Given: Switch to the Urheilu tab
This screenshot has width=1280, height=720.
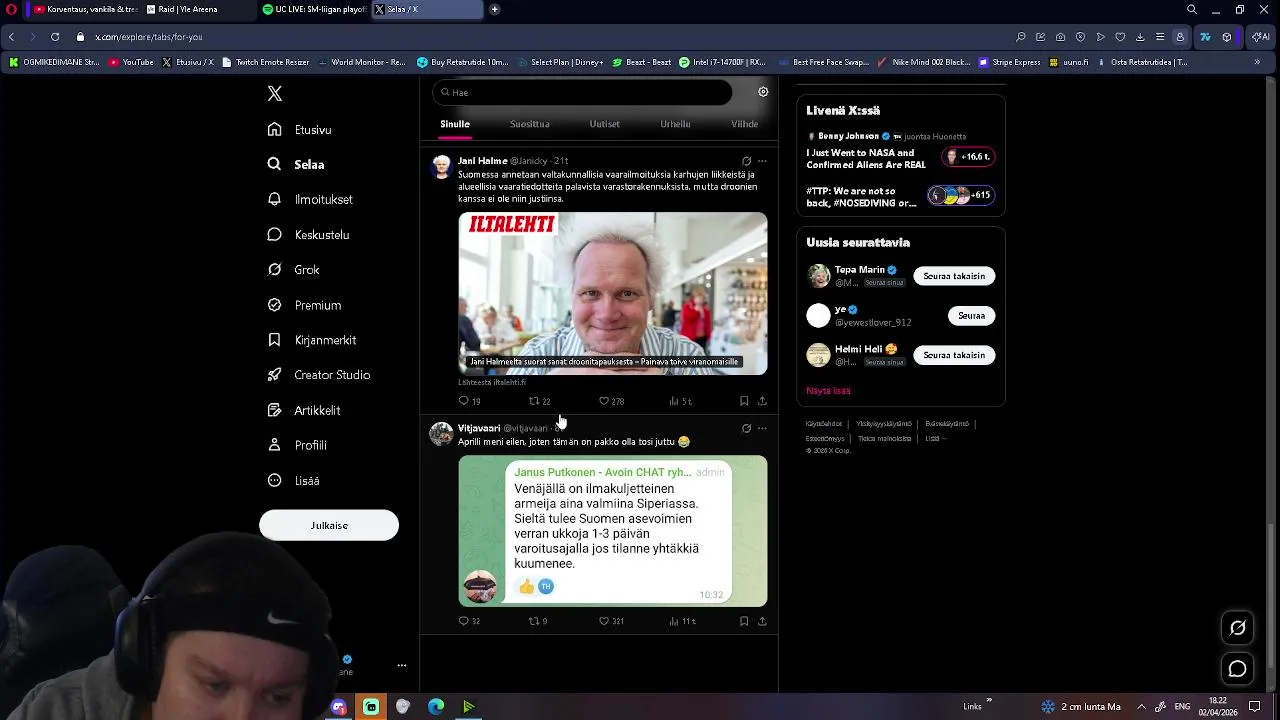Looking at the screenshot, I should pyautogui.click(x=675, y=124).
